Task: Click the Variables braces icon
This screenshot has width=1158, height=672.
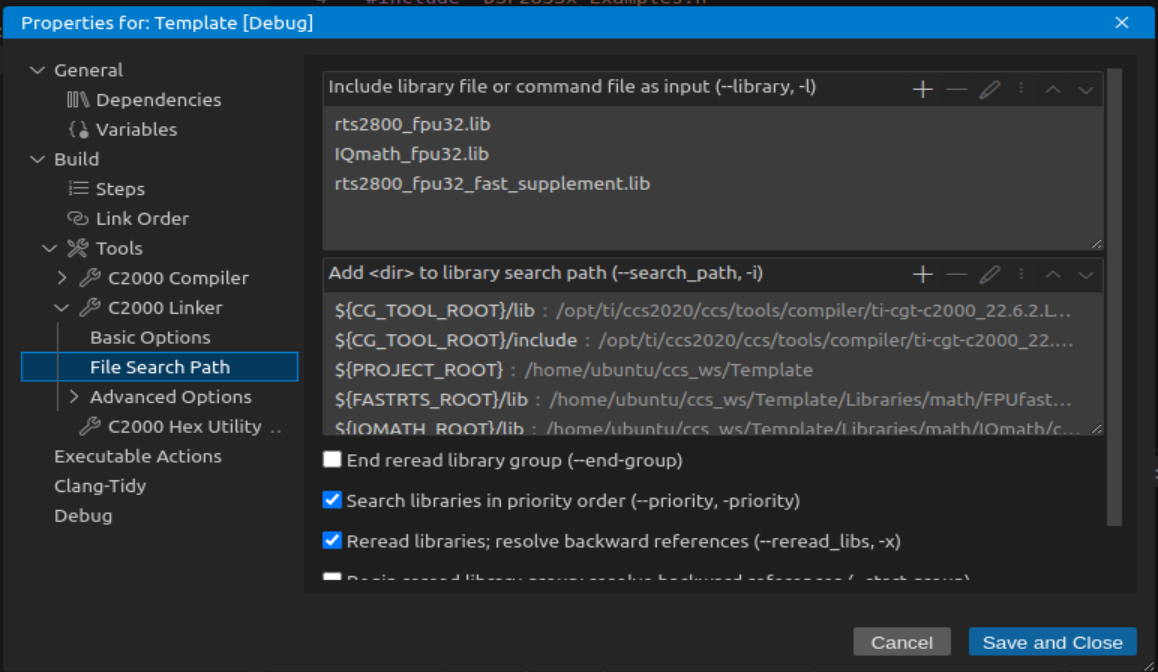Action: point(78,129)
